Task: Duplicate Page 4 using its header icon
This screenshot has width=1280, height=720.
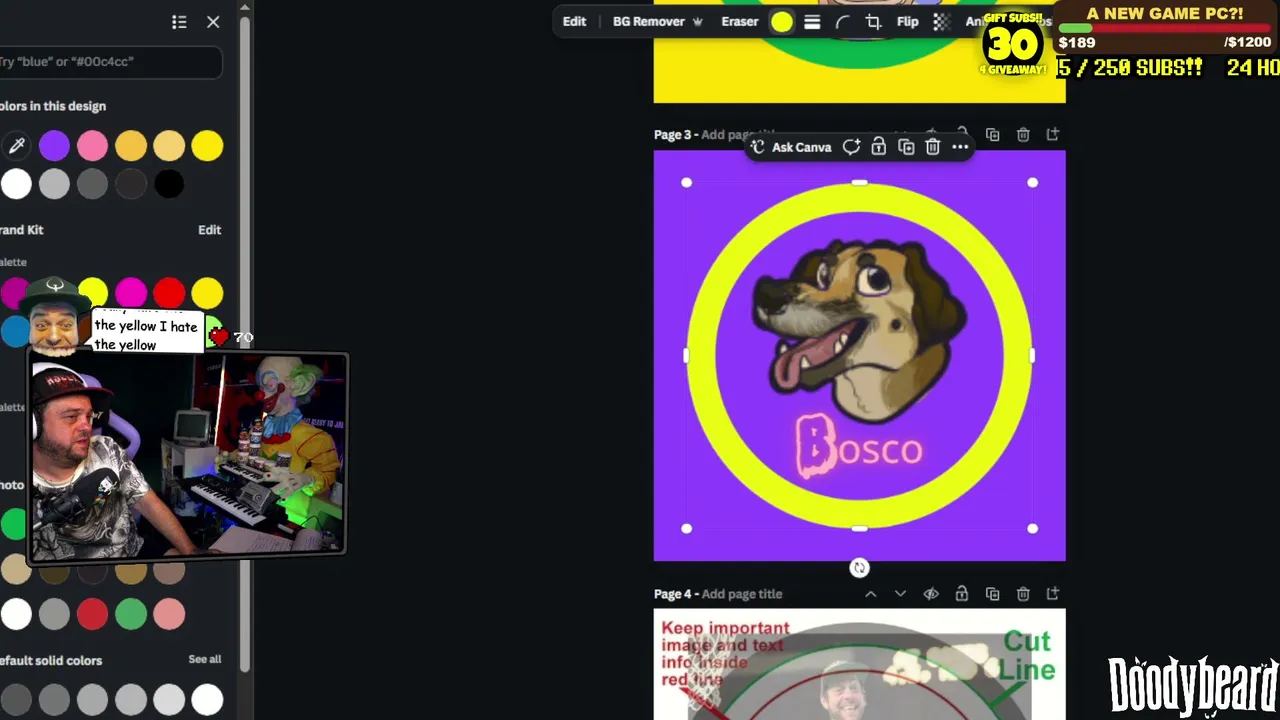Action: tap(992, 594)
